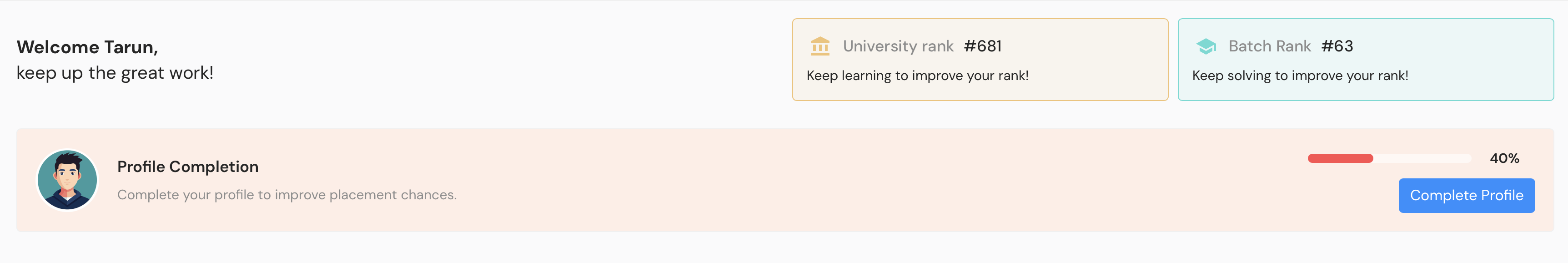The width and height of the screenshot is (1568, 263).
Task: Click the red filled part of progress bar
Action: pos(1340,158)
